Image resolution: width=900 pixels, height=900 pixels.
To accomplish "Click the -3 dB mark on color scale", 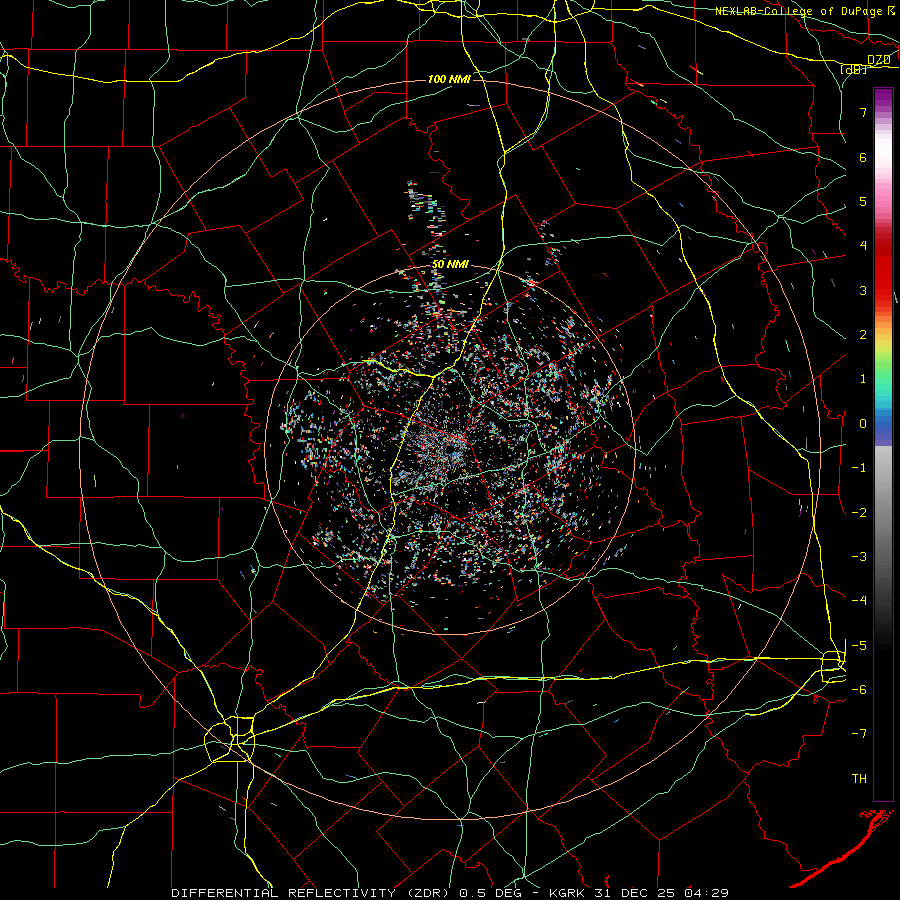I will 859,557.
